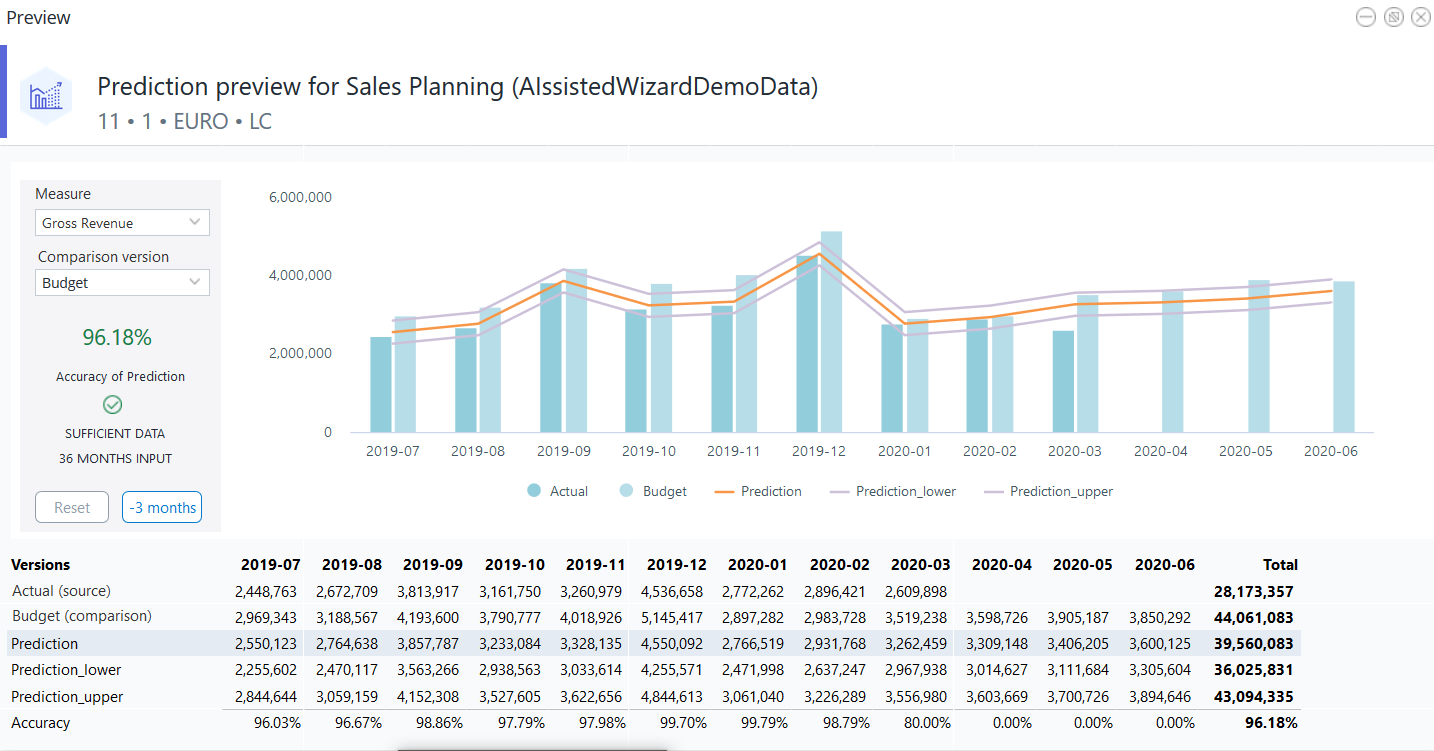Click the -3 months button
The image size is (1434, 751).
coord(161,507)
